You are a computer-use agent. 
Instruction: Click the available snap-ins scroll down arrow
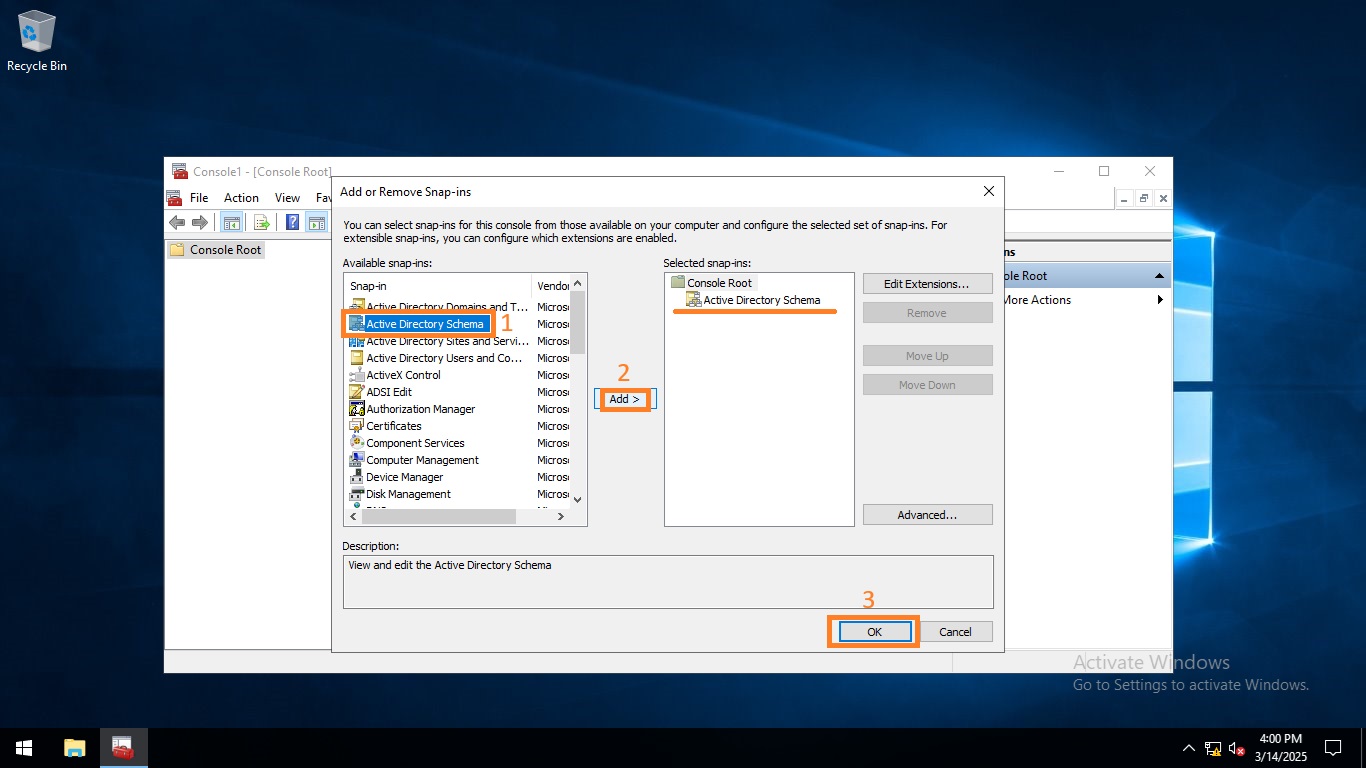click(x=577, y=499)
